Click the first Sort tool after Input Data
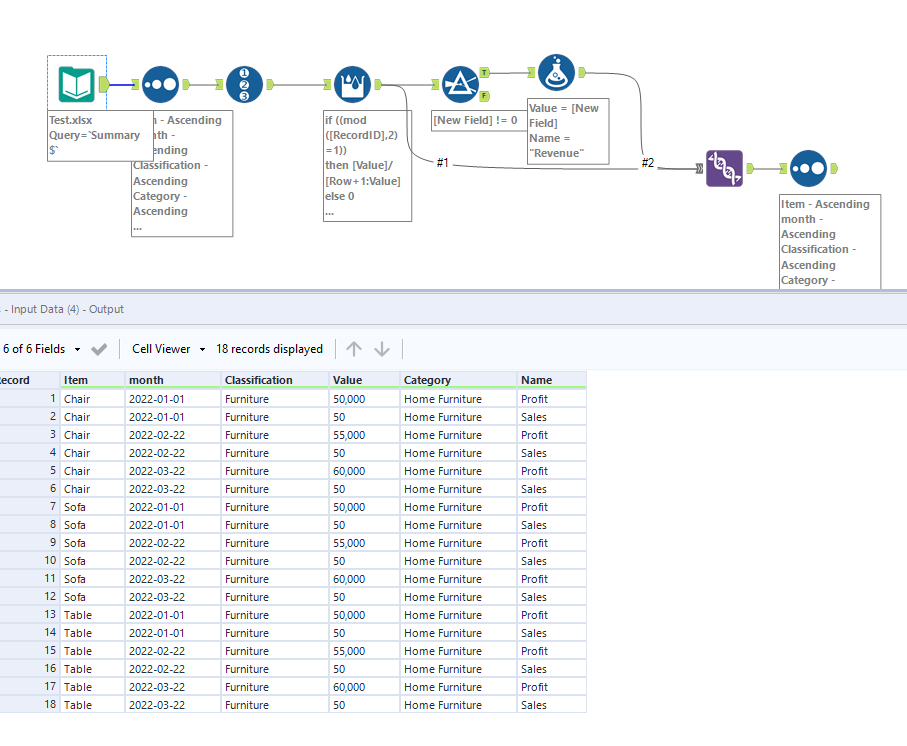 click(x=160, y=85)
